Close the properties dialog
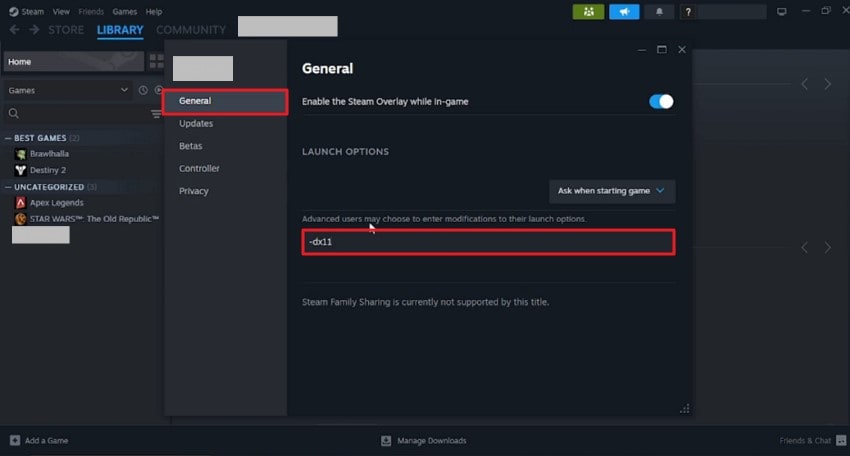 681,50
